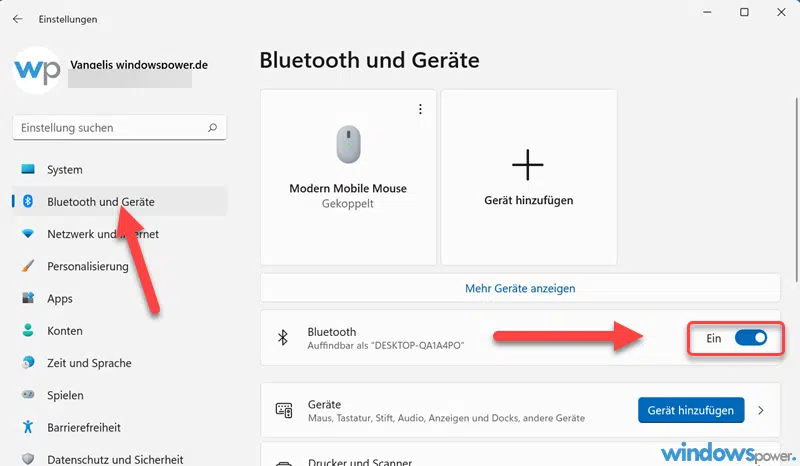Click the Einstellungen window title
Image resolution: width=800 pixels, height=466 pixels.
[x=68, y=19]
